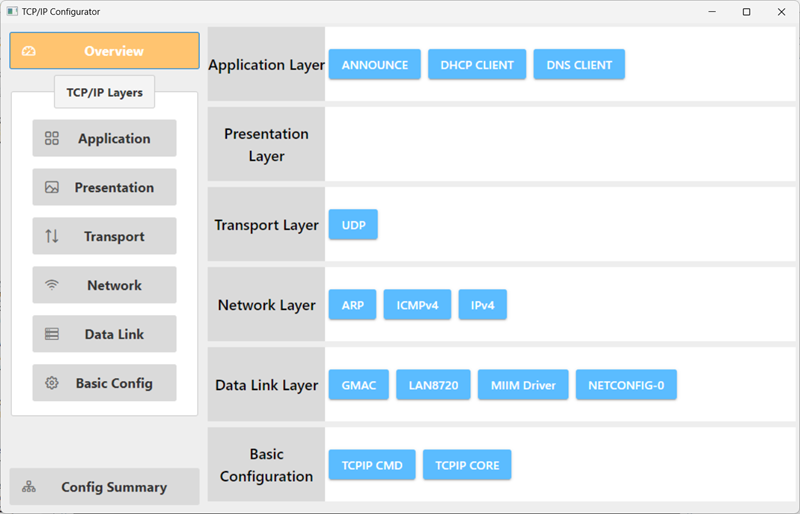Open the LAN8720 PHY component

[433, 385]
